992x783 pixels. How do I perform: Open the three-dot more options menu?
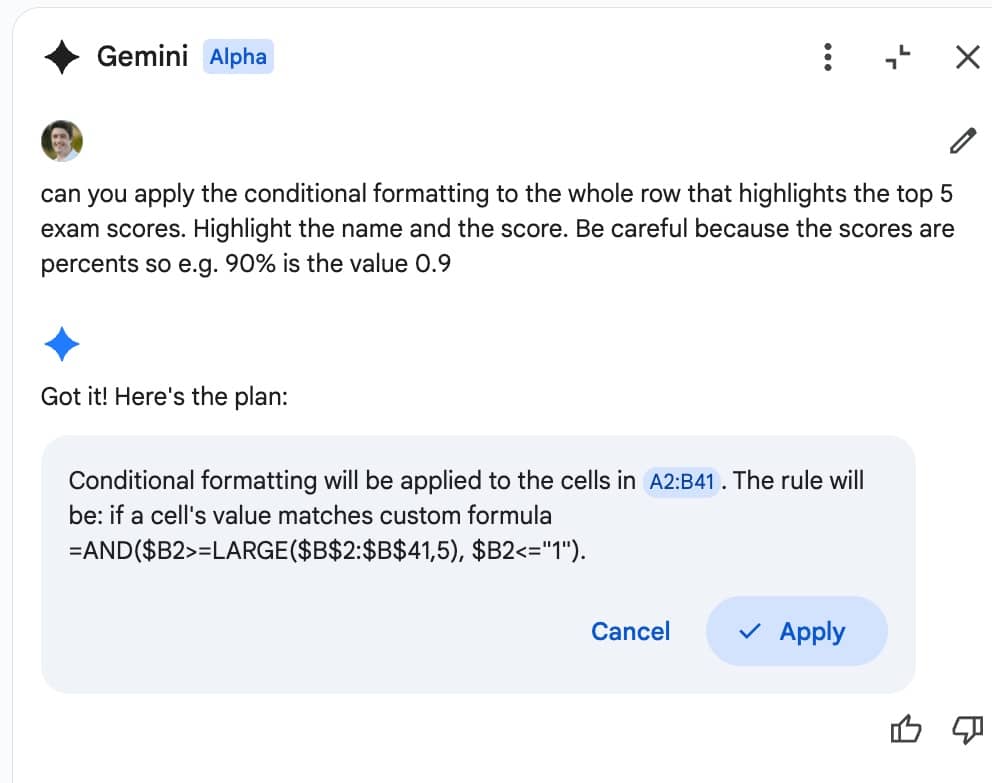pyautogui.click(x=828, y=57)
